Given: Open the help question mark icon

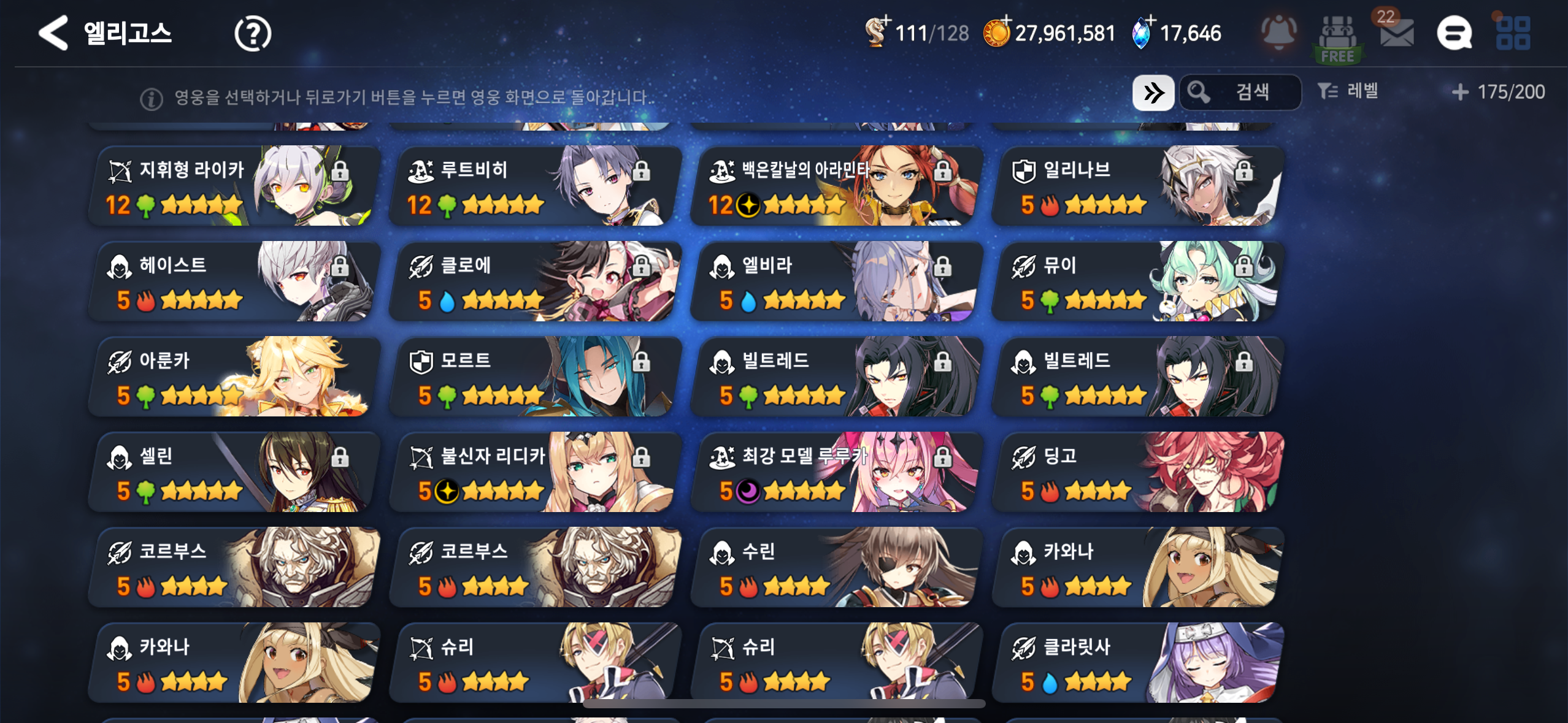Looking at the screenshot, I should [x=252, y=34].
